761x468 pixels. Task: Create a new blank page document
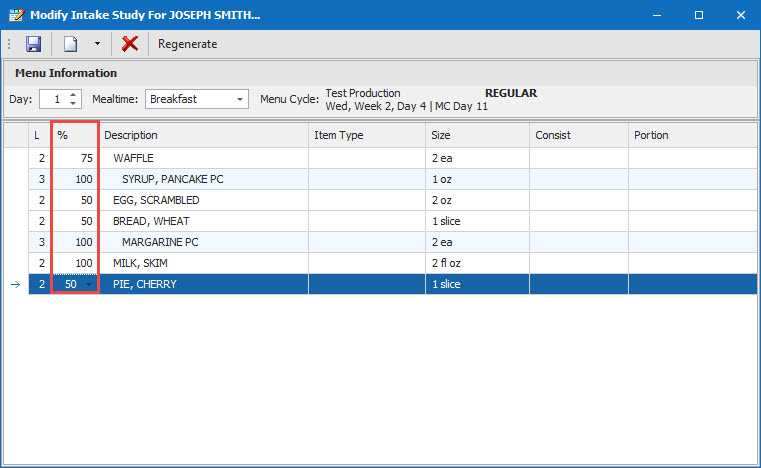(x=71, y=44)
